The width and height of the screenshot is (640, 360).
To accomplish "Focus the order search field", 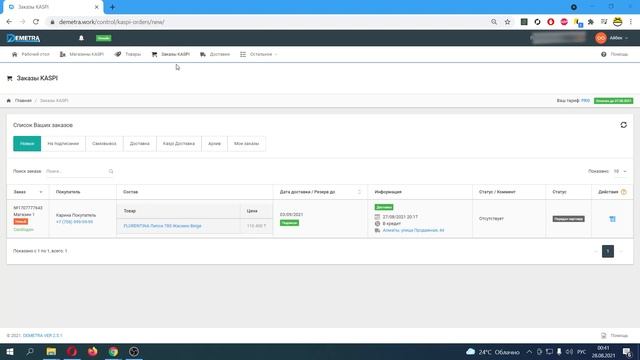I will click(77, 171).
